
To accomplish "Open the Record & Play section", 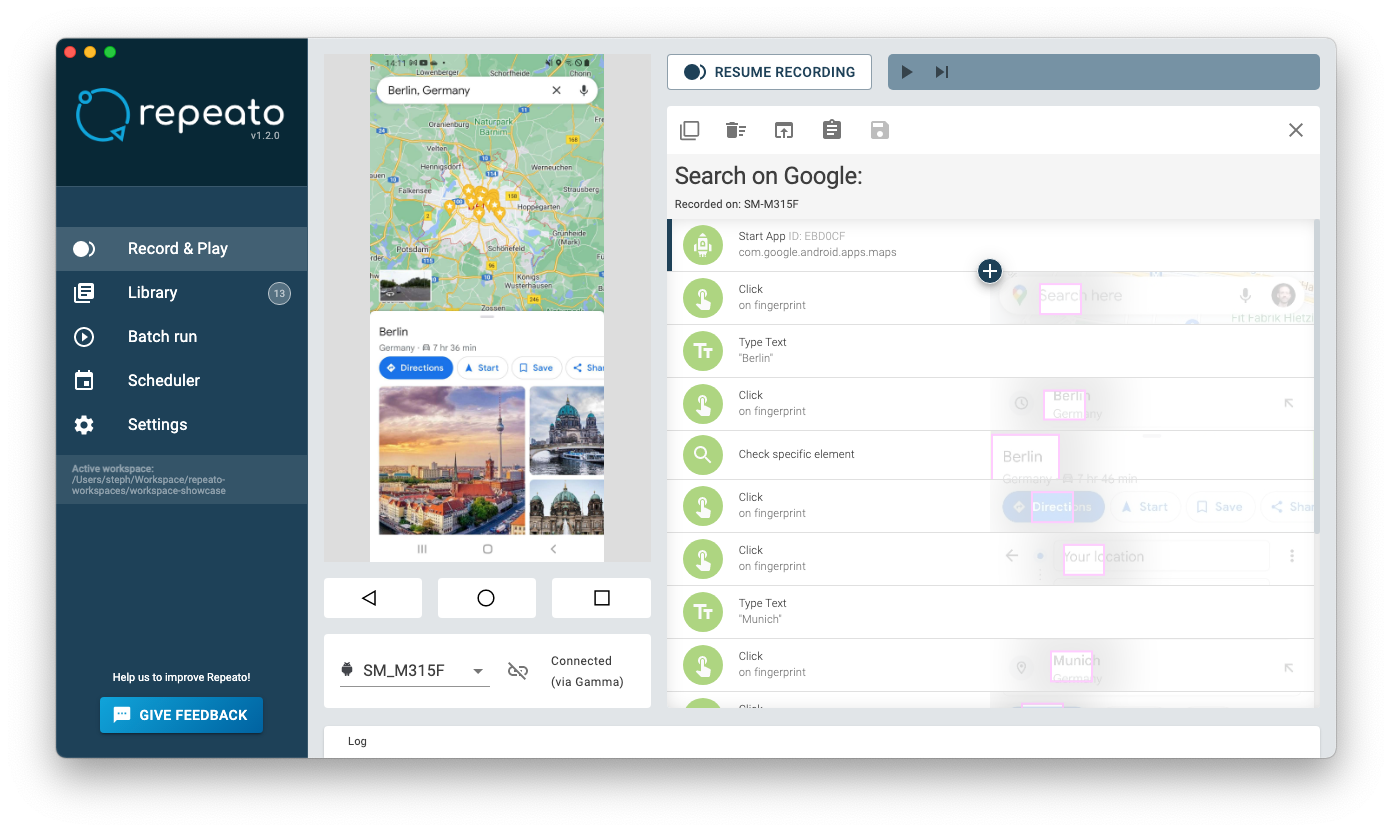I will point(182,249).
